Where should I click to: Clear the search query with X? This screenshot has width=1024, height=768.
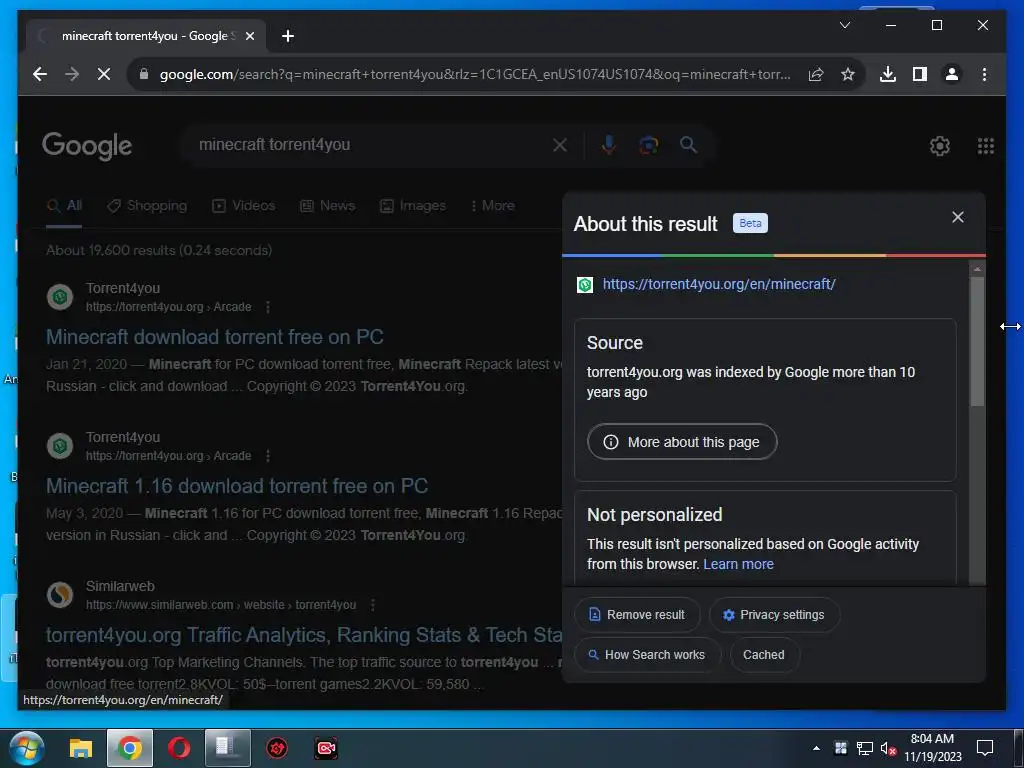tap(560, 145)
